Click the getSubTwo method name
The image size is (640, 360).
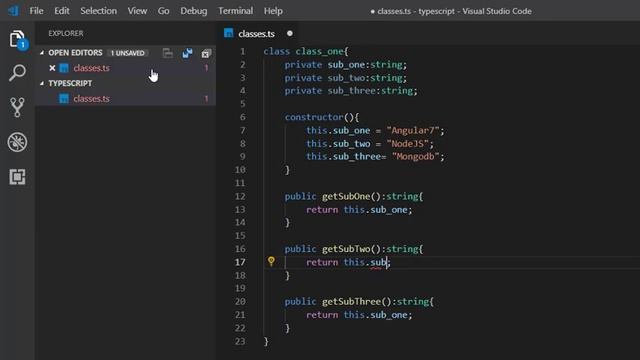click(x=346, y=249)
